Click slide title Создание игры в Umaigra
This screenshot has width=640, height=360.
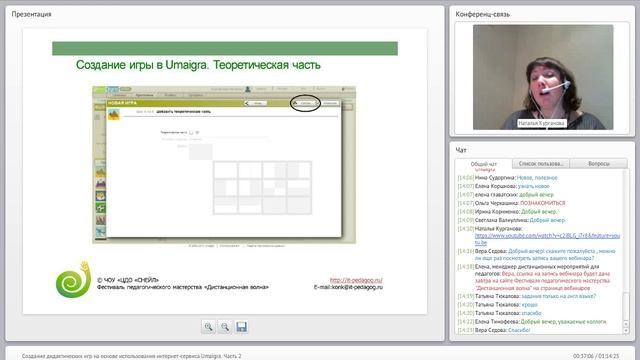(198, 65)
